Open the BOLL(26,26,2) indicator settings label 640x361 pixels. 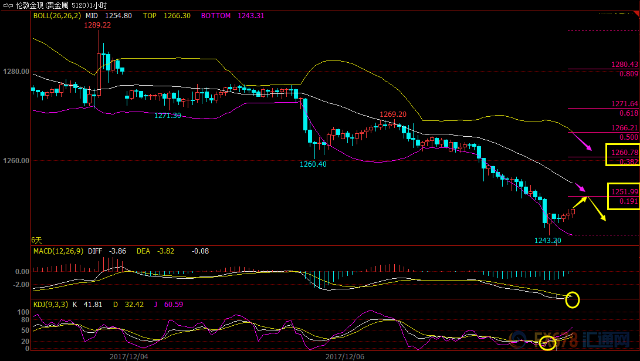click(57, 16)
